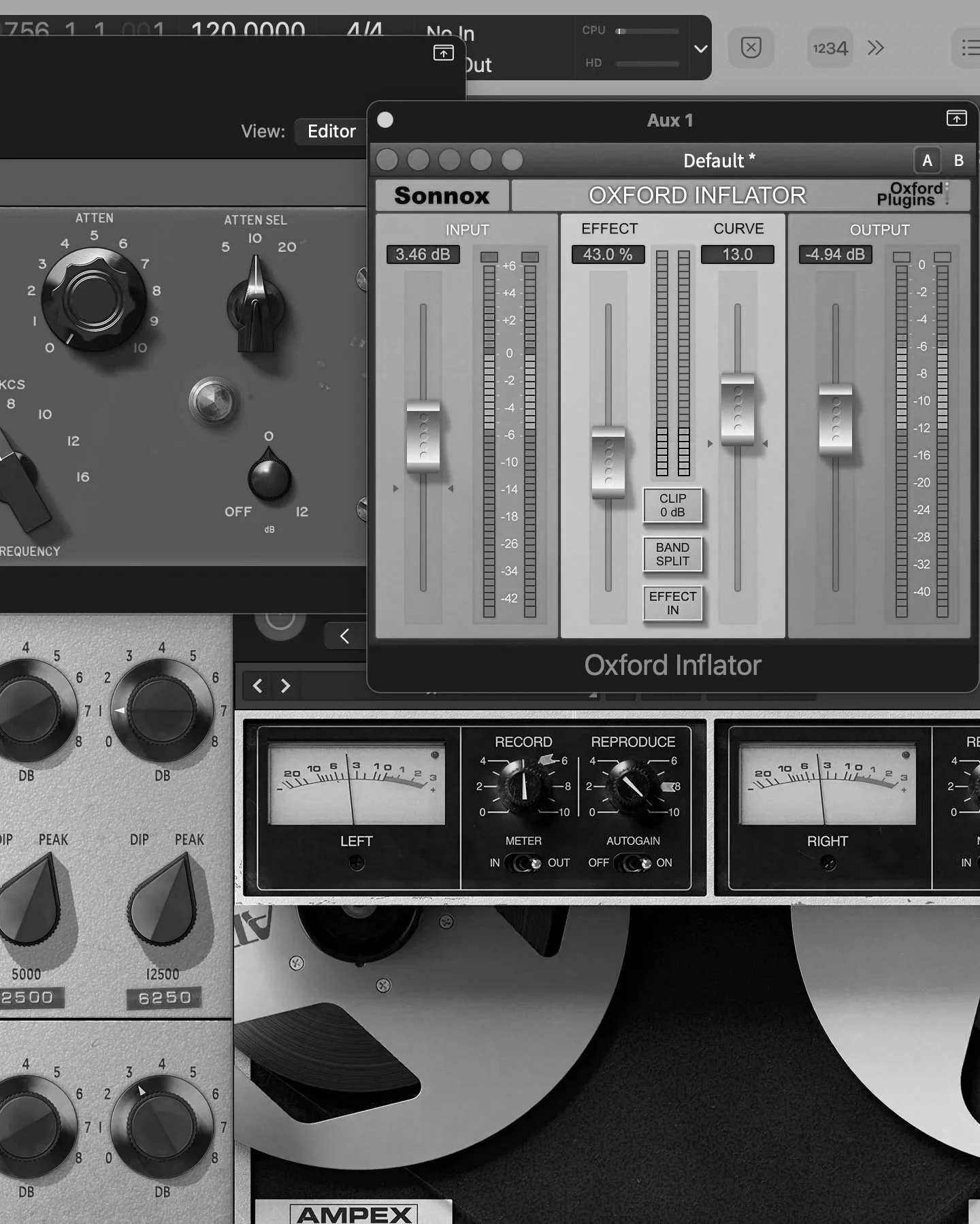Click the X box icon in top toolbar

tap(751, 48)
